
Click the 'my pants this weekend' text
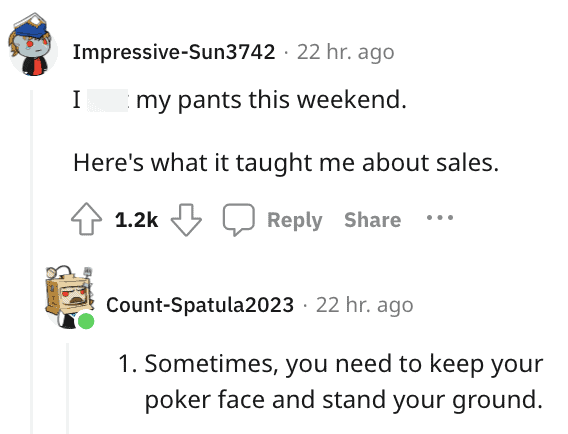[x=271, y=100]
